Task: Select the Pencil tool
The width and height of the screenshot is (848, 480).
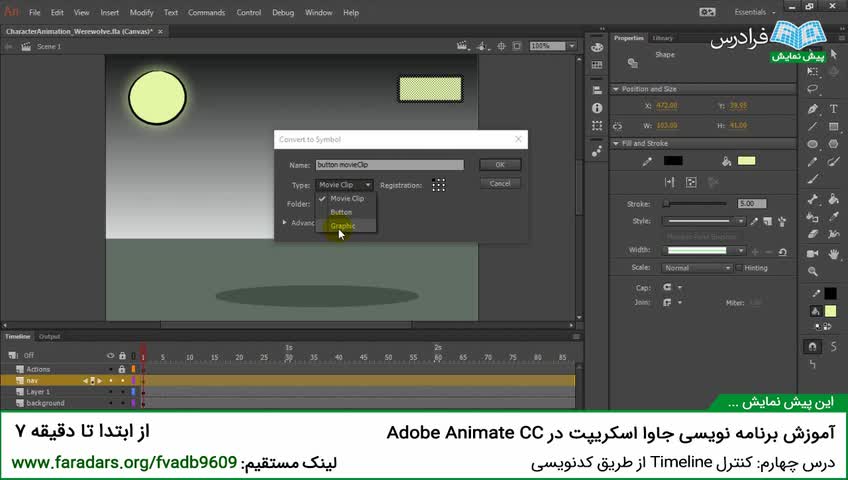Action: tap(812, 162)
